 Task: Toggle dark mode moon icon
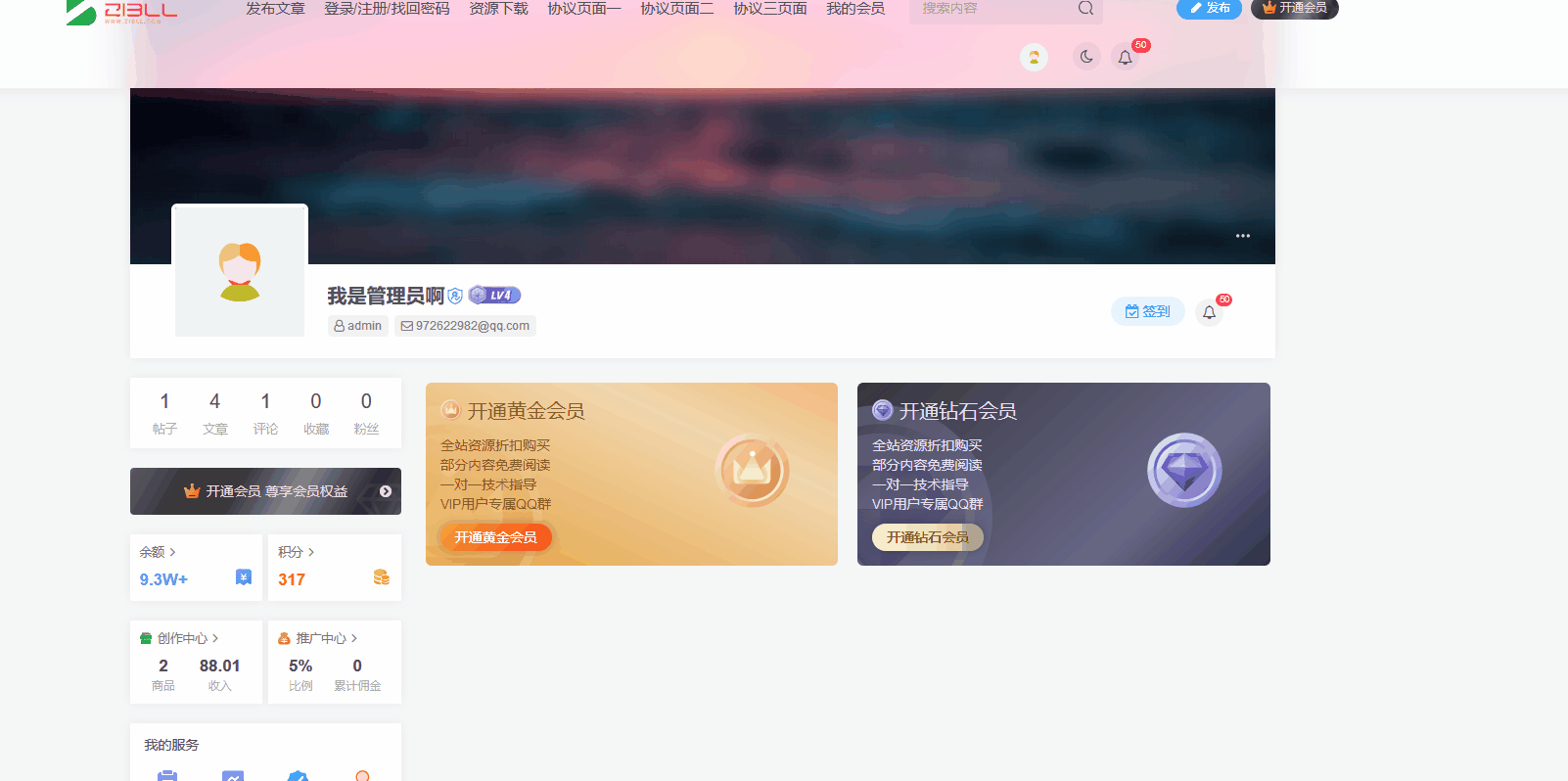pyautogui.click(x=1086, y=57)
